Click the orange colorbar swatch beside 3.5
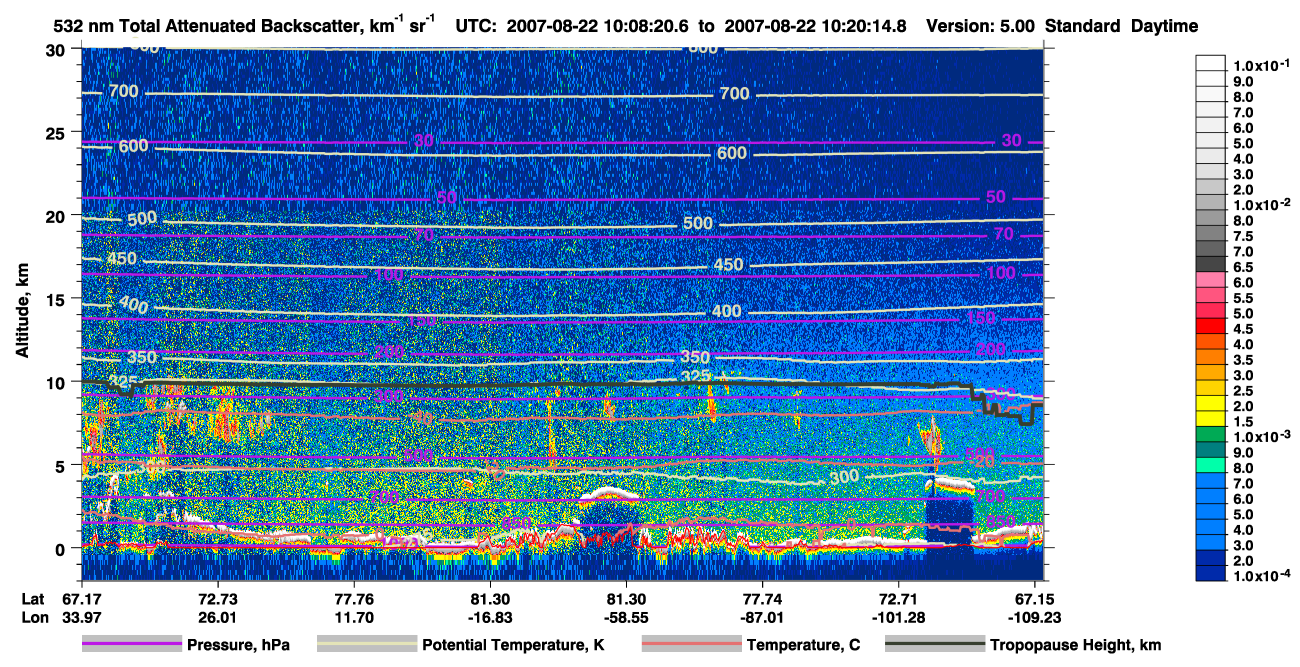 [x=1211, y=357]
